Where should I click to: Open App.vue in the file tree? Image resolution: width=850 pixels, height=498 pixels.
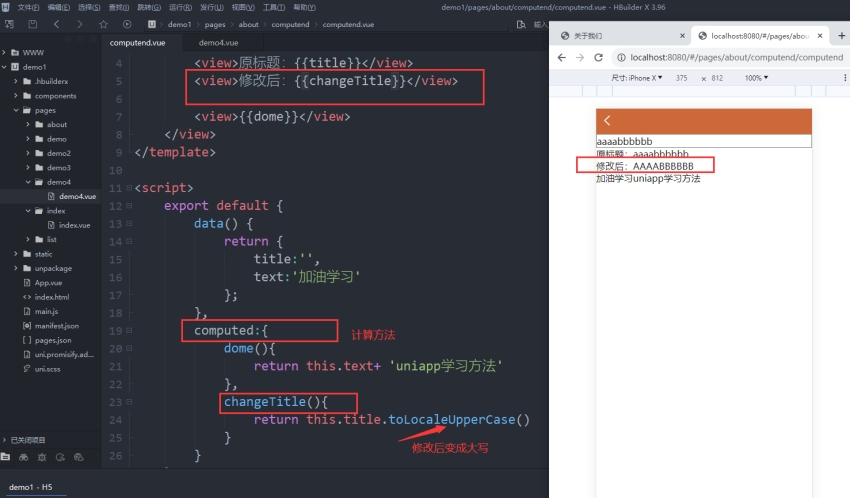pos(50,283)
